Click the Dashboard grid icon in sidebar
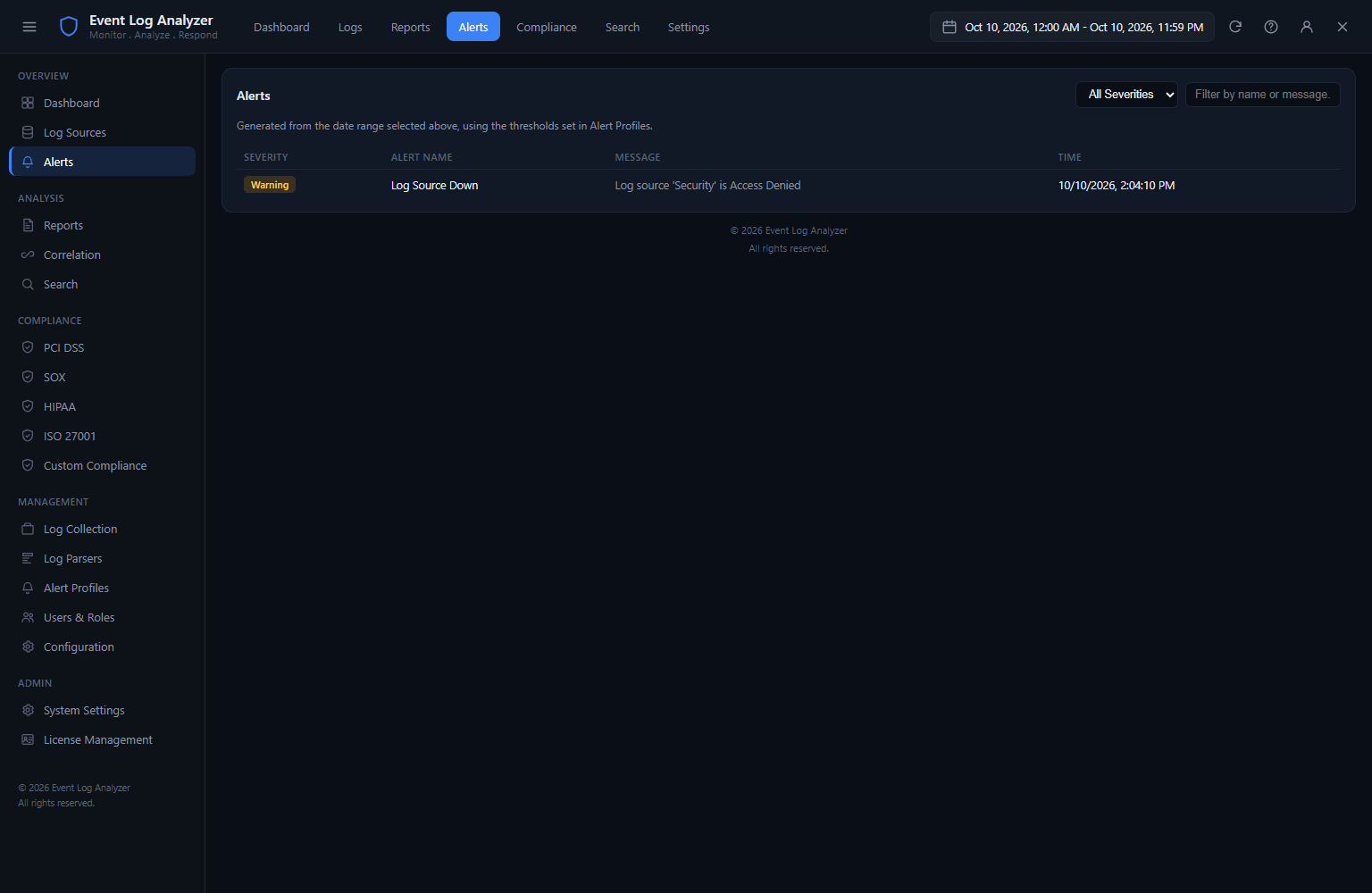Image resolution: width=1372 pixels, height=893 pixels. tap(28, 103)
